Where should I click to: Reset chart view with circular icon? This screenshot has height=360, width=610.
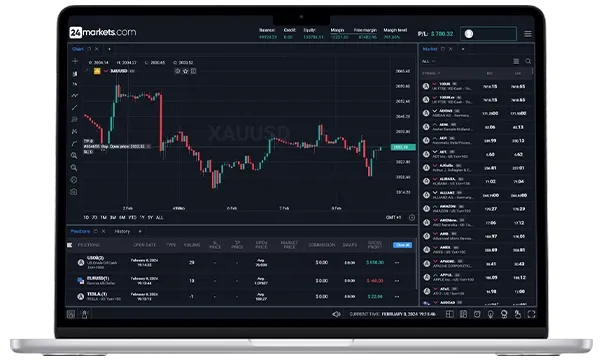coord(74,180)
